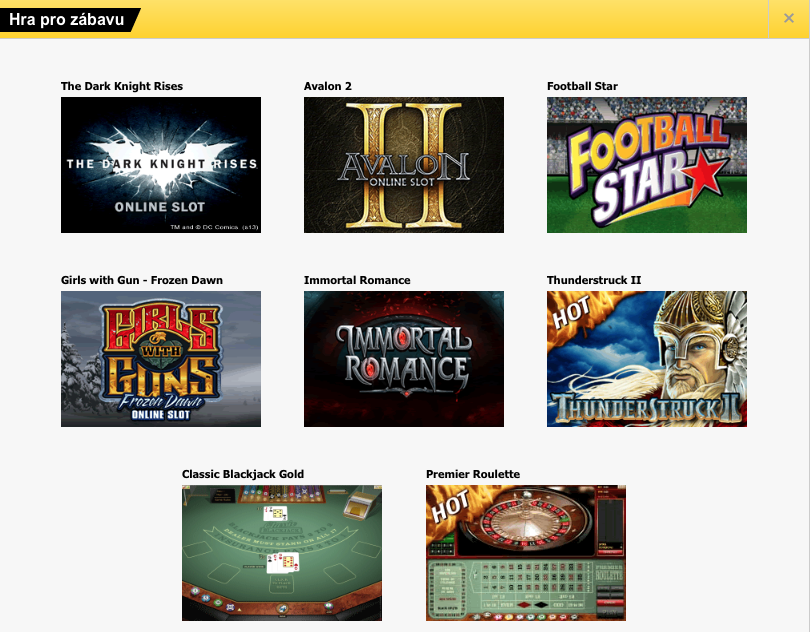
Task: Click the 'Thunderstruck II' title text
Action: (x=594, y=280)
